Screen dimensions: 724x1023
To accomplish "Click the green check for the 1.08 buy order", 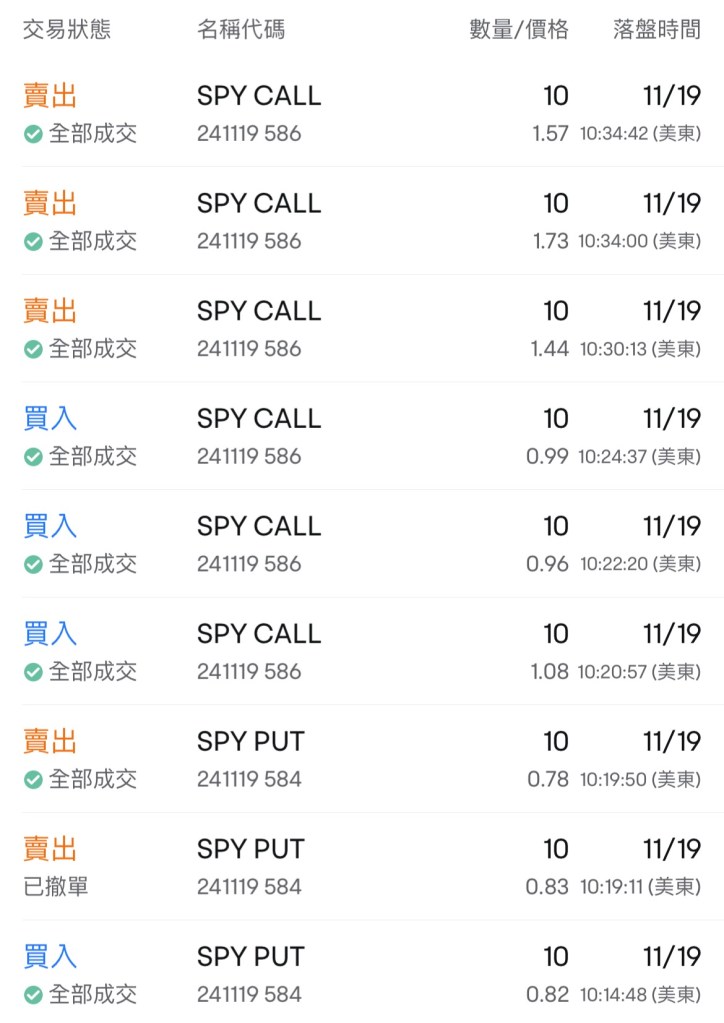I will click(33, 672).
